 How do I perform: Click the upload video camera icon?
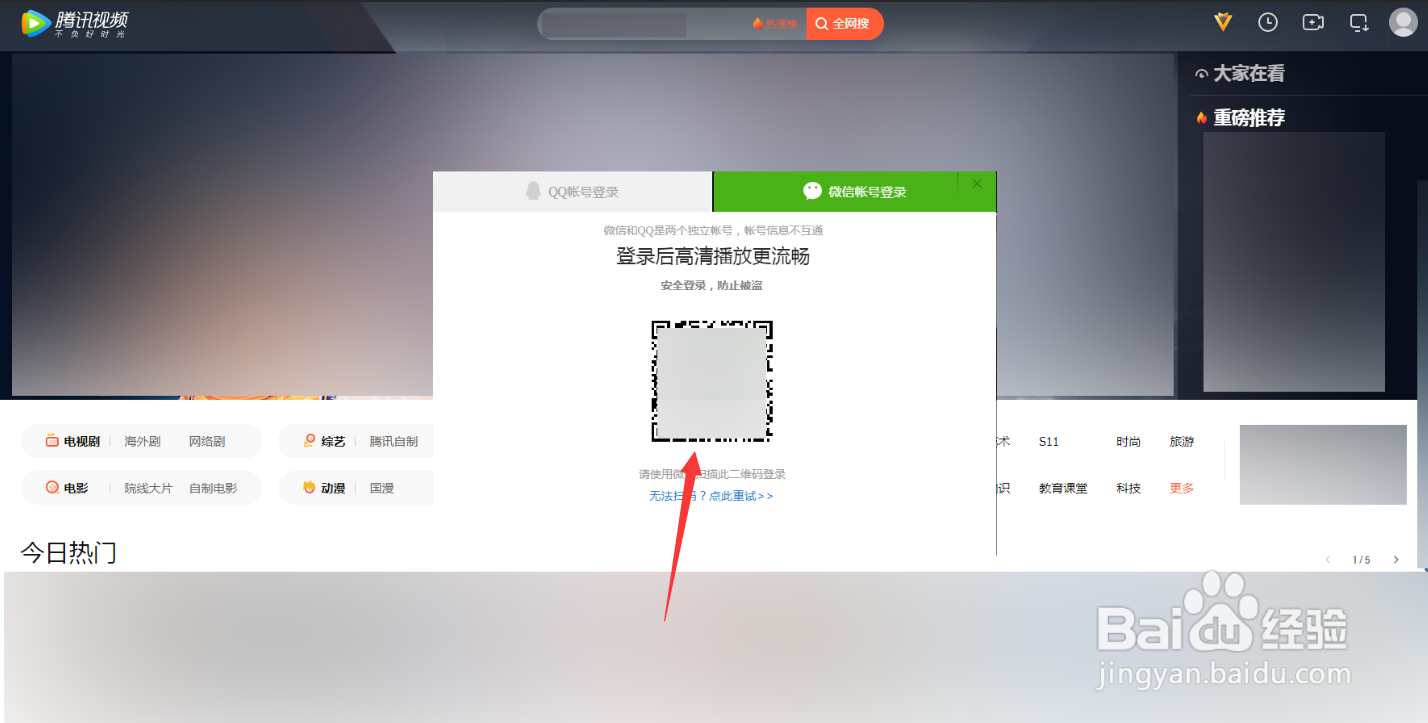click(x=1313, y=22)
